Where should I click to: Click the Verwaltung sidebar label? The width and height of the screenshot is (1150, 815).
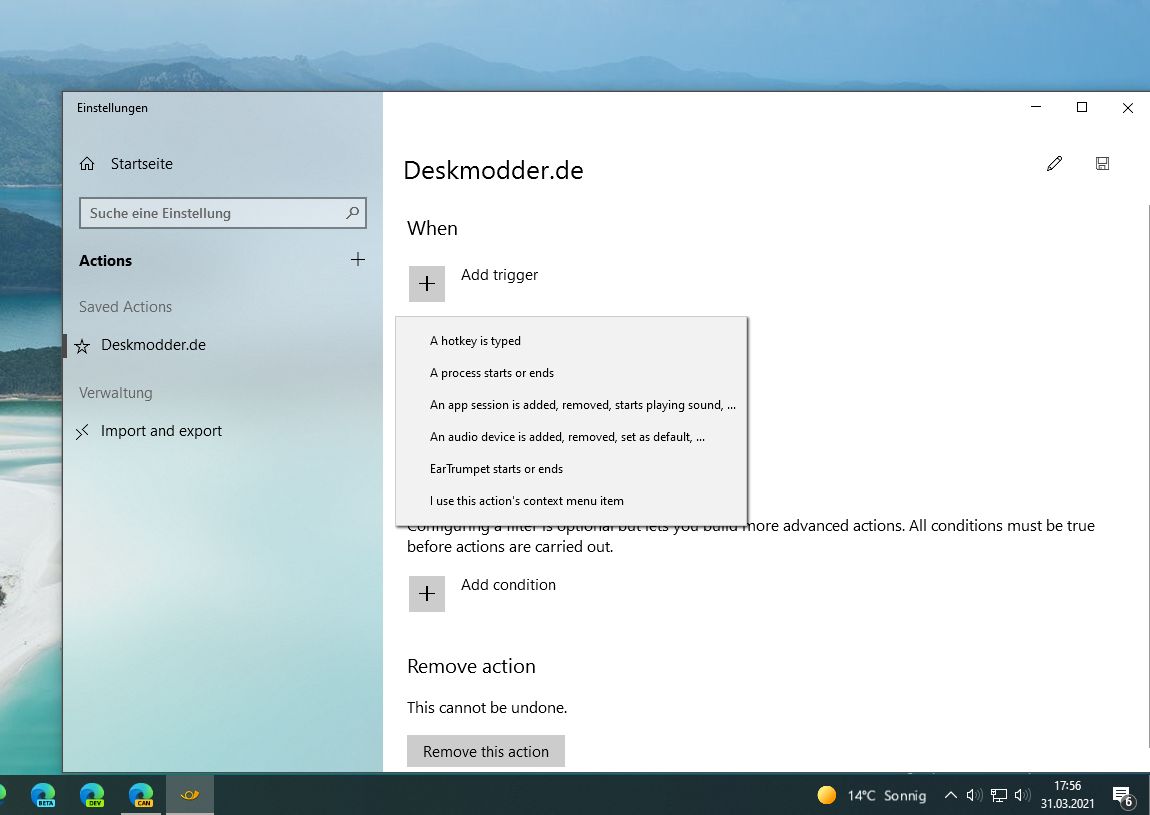click(116, 393)
